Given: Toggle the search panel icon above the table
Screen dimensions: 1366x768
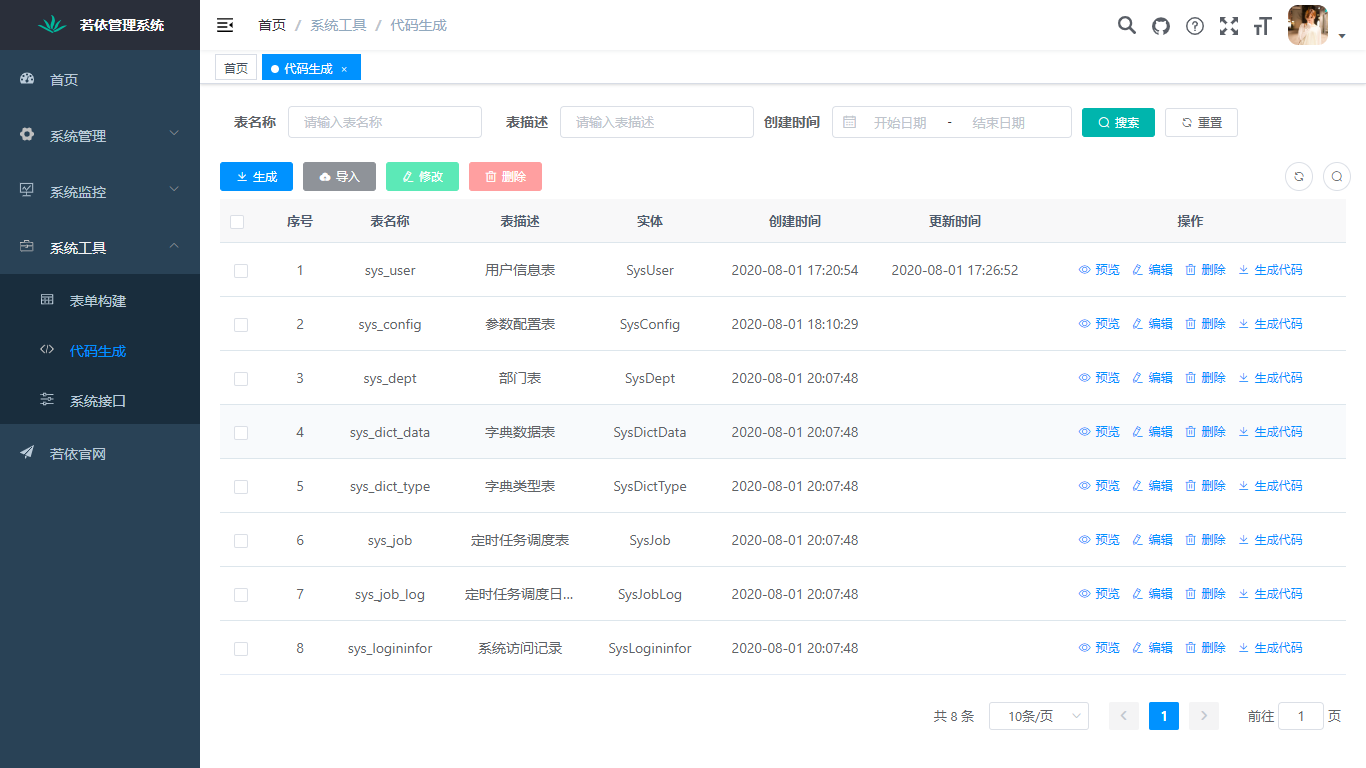Looking at the screenshot, I should (1337, 176).
